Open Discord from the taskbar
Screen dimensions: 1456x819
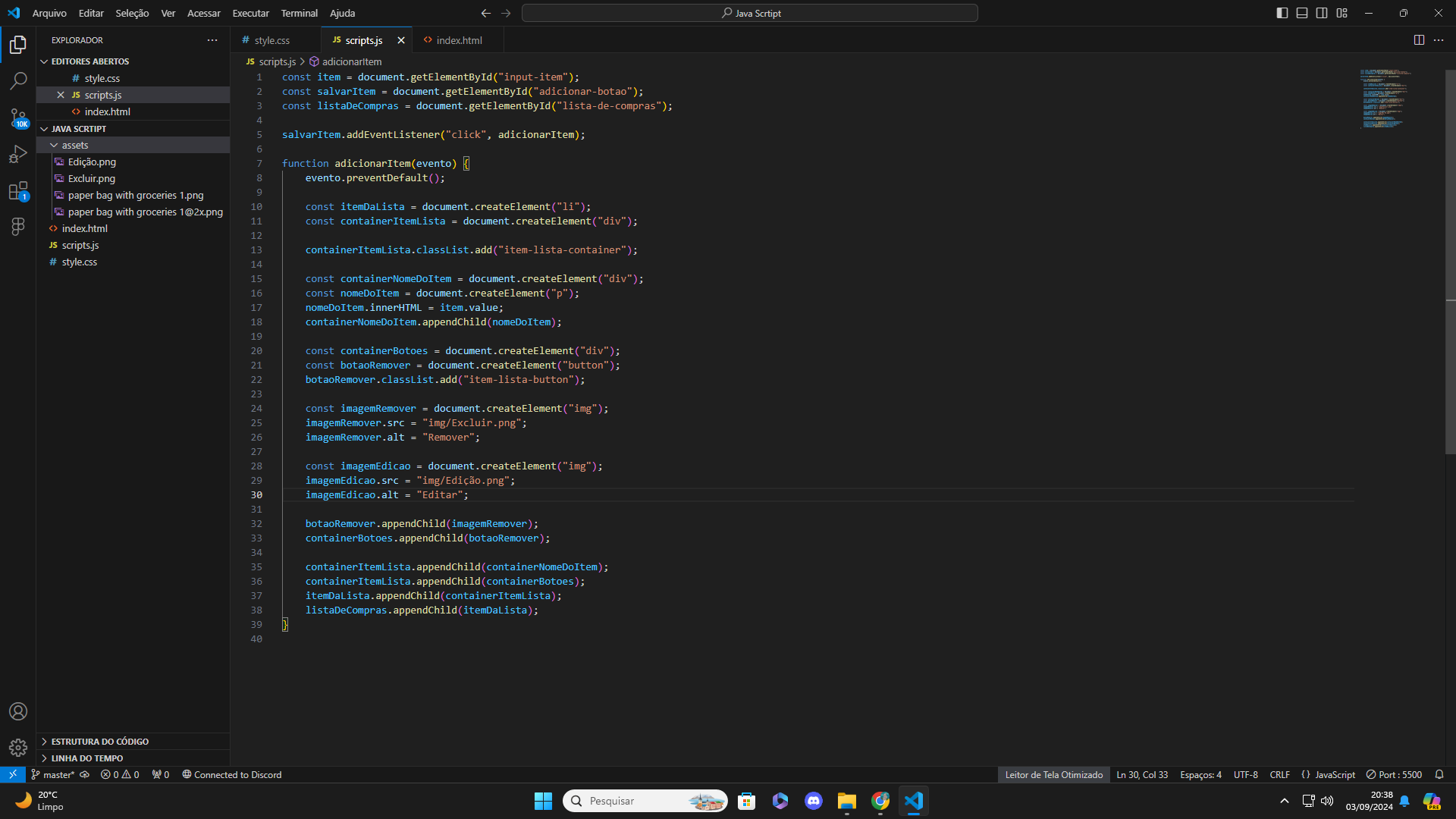pos(814,801)
